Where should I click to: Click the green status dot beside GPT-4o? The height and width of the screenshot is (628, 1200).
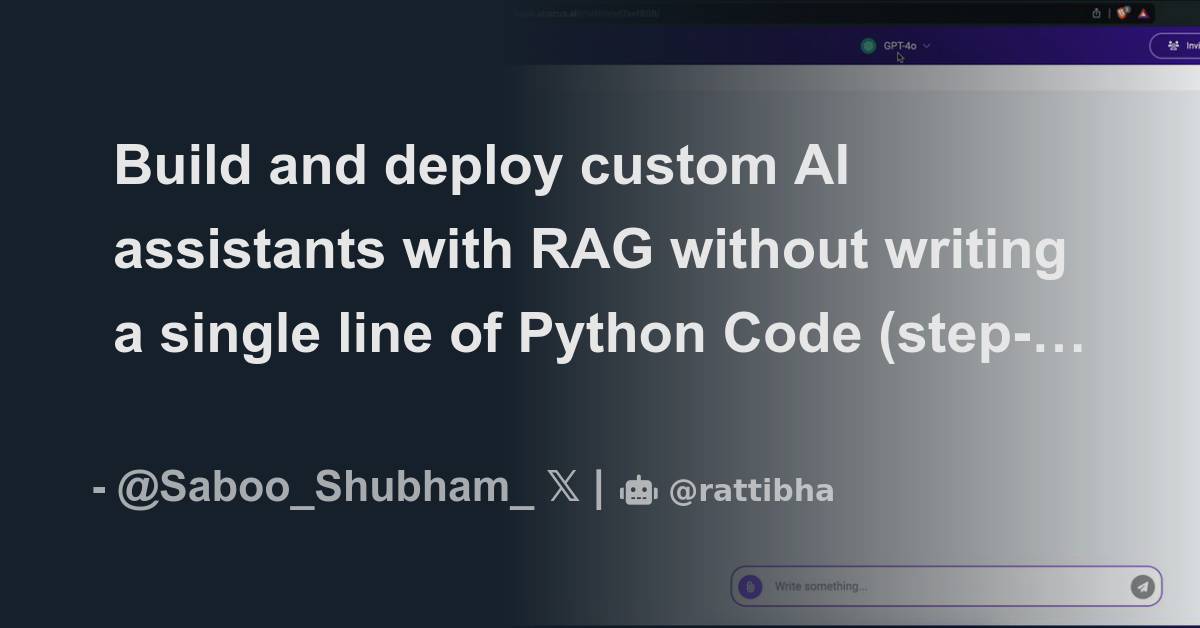click(868, 45)
